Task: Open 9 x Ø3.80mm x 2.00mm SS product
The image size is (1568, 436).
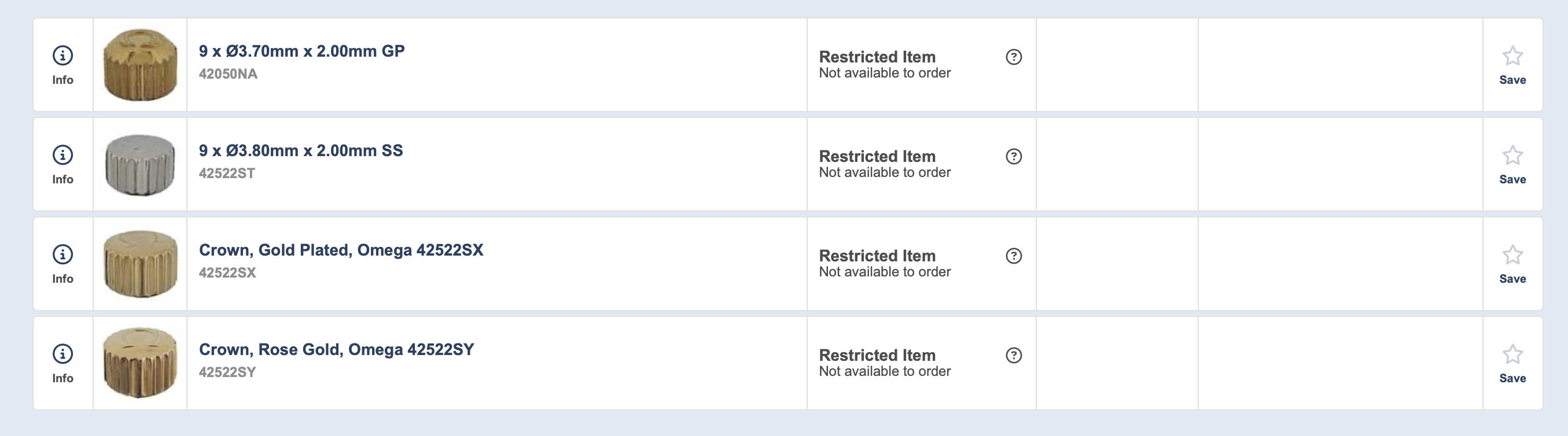Action: click(x=301, y=151)
